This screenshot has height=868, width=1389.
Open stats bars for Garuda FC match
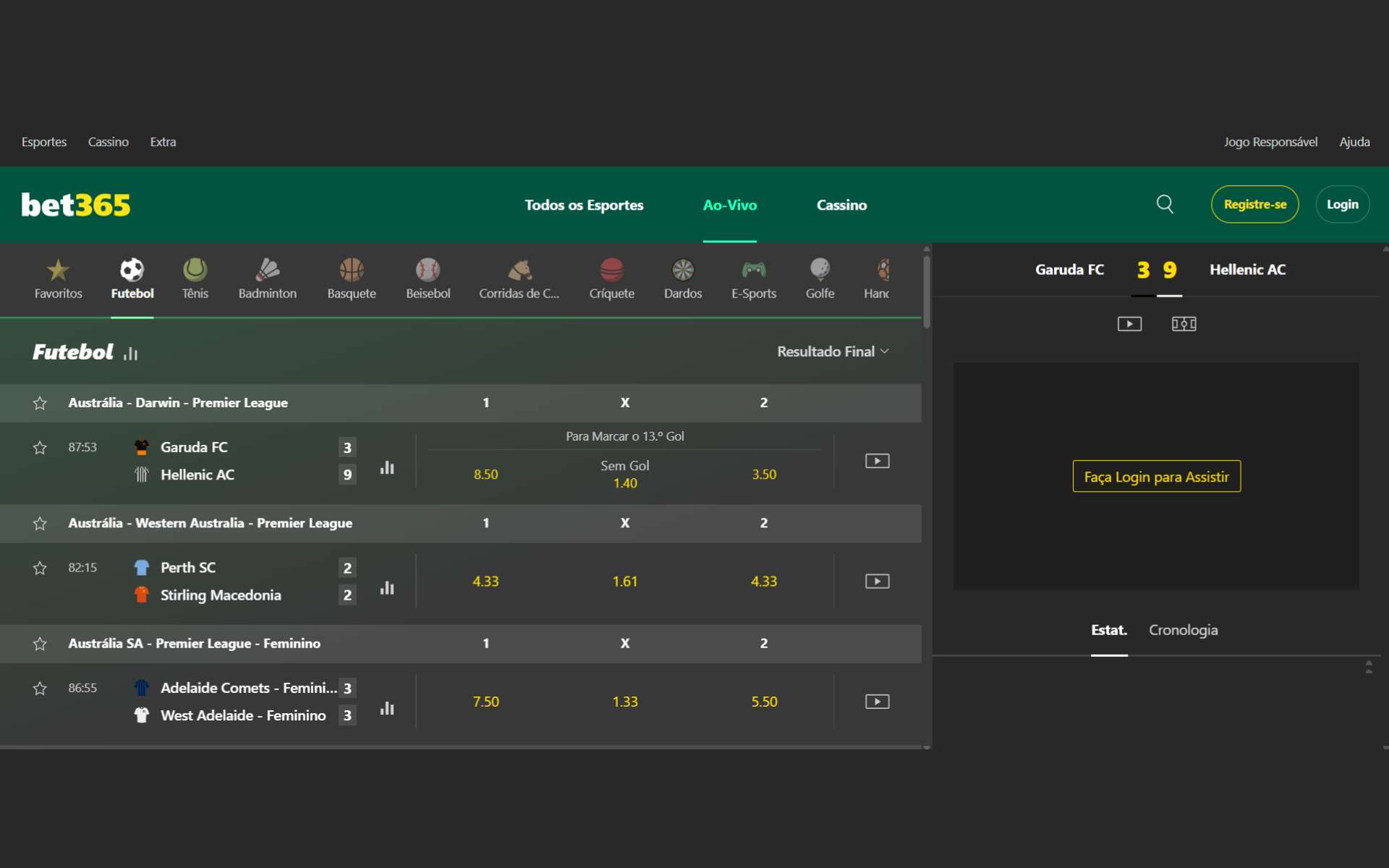tap(387, 467)
